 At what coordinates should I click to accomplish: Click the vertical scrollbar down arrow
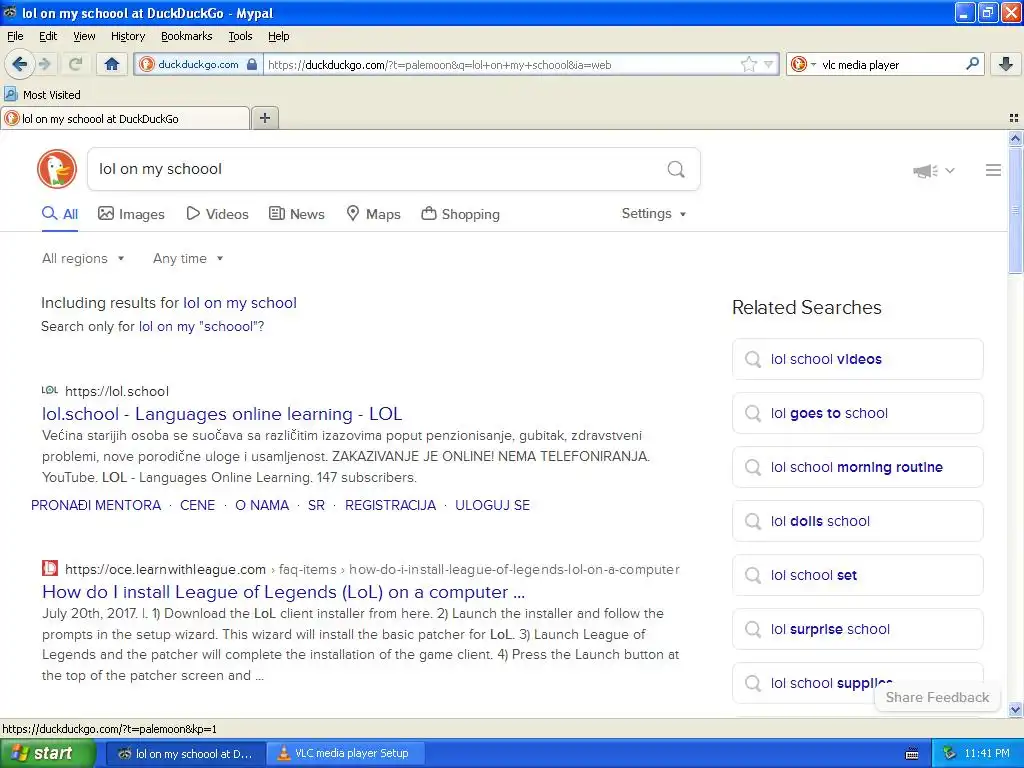coord(1015,709)
